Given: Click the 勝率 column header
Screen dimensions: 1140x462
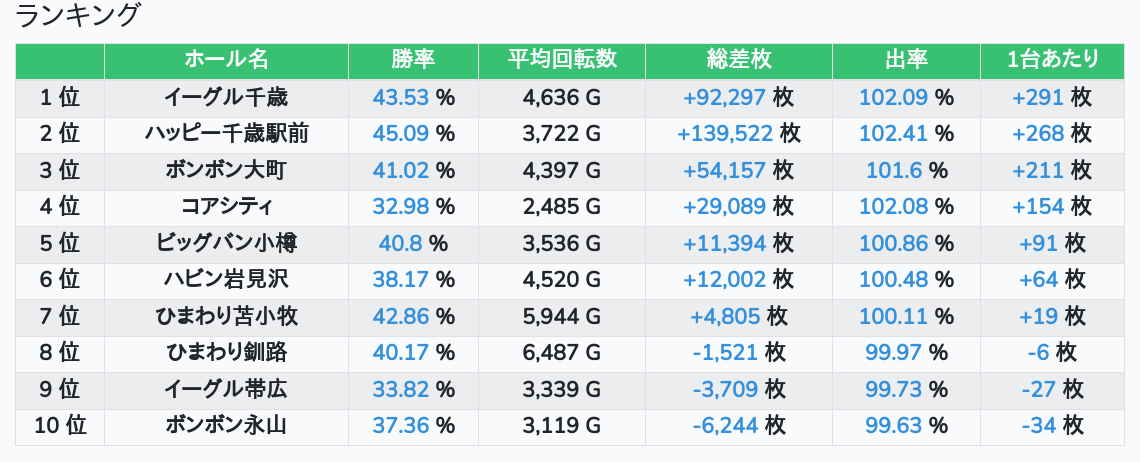Looking at the screenshot, I should [x=413, y=60].
